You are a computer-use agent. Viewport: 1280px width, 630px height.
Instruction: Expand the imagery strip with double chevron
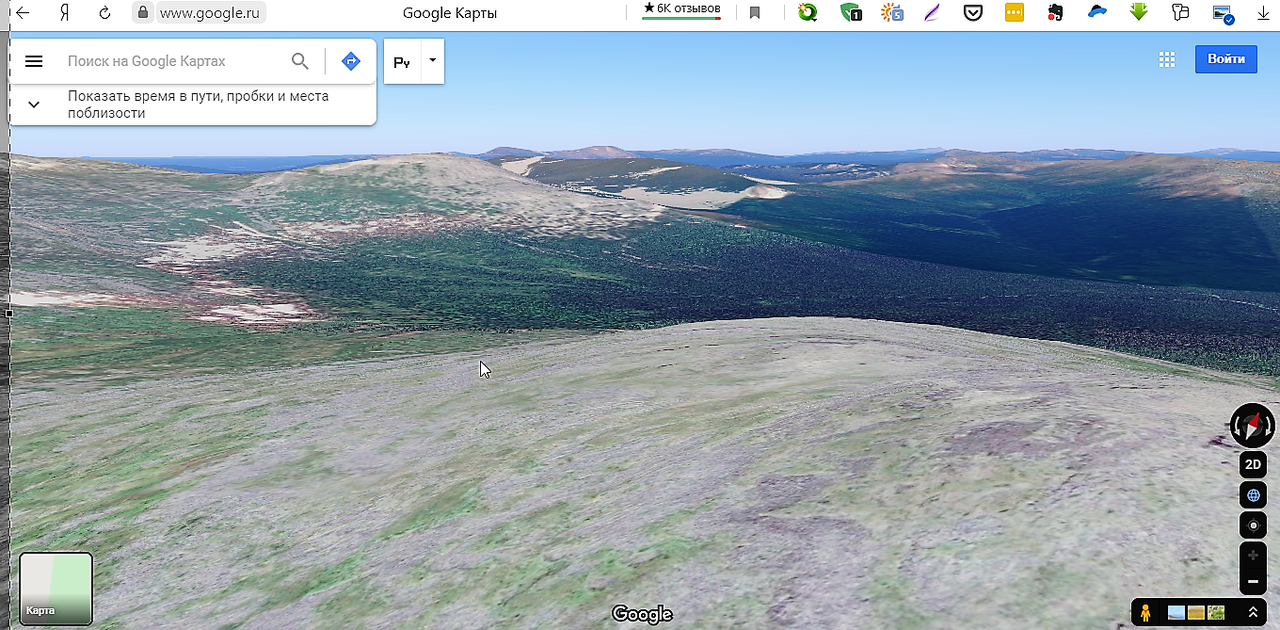(x=1253, y=612)
